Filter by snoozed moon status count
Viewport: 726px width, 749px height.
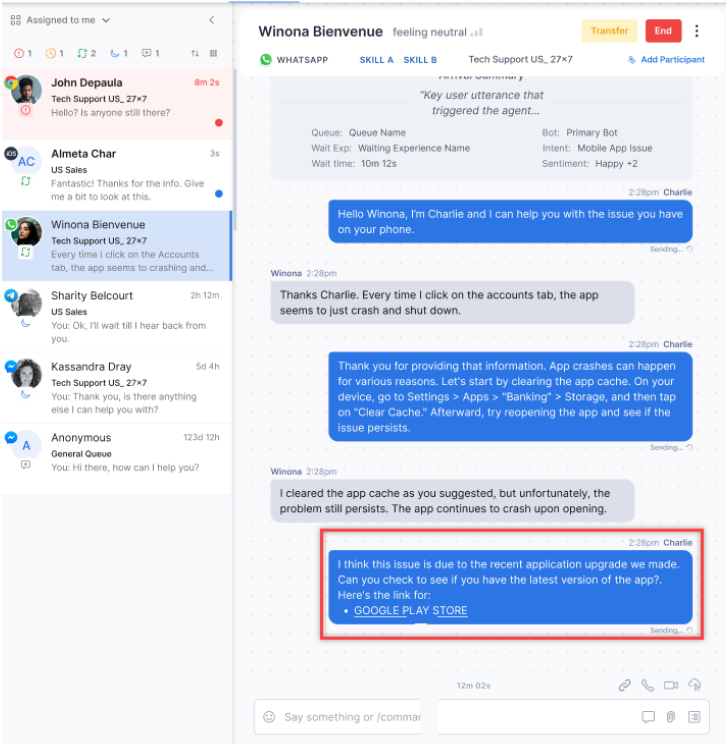point(119,53)
